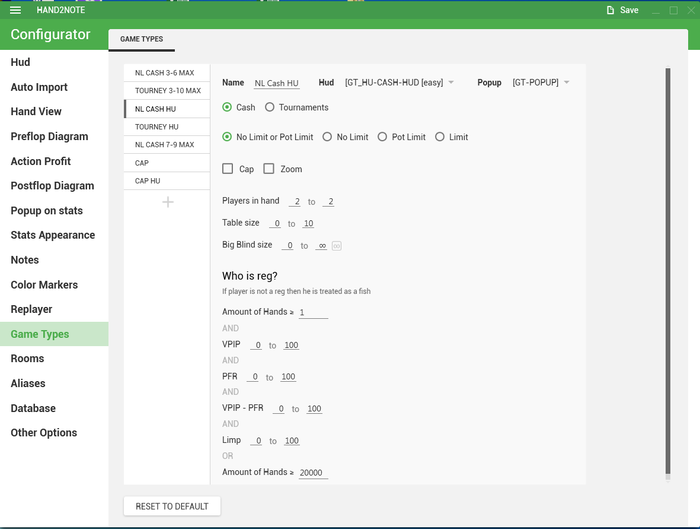Select NL CASH HU game type
This screenshot has width=700, height=529.
(x=167, y=109)
